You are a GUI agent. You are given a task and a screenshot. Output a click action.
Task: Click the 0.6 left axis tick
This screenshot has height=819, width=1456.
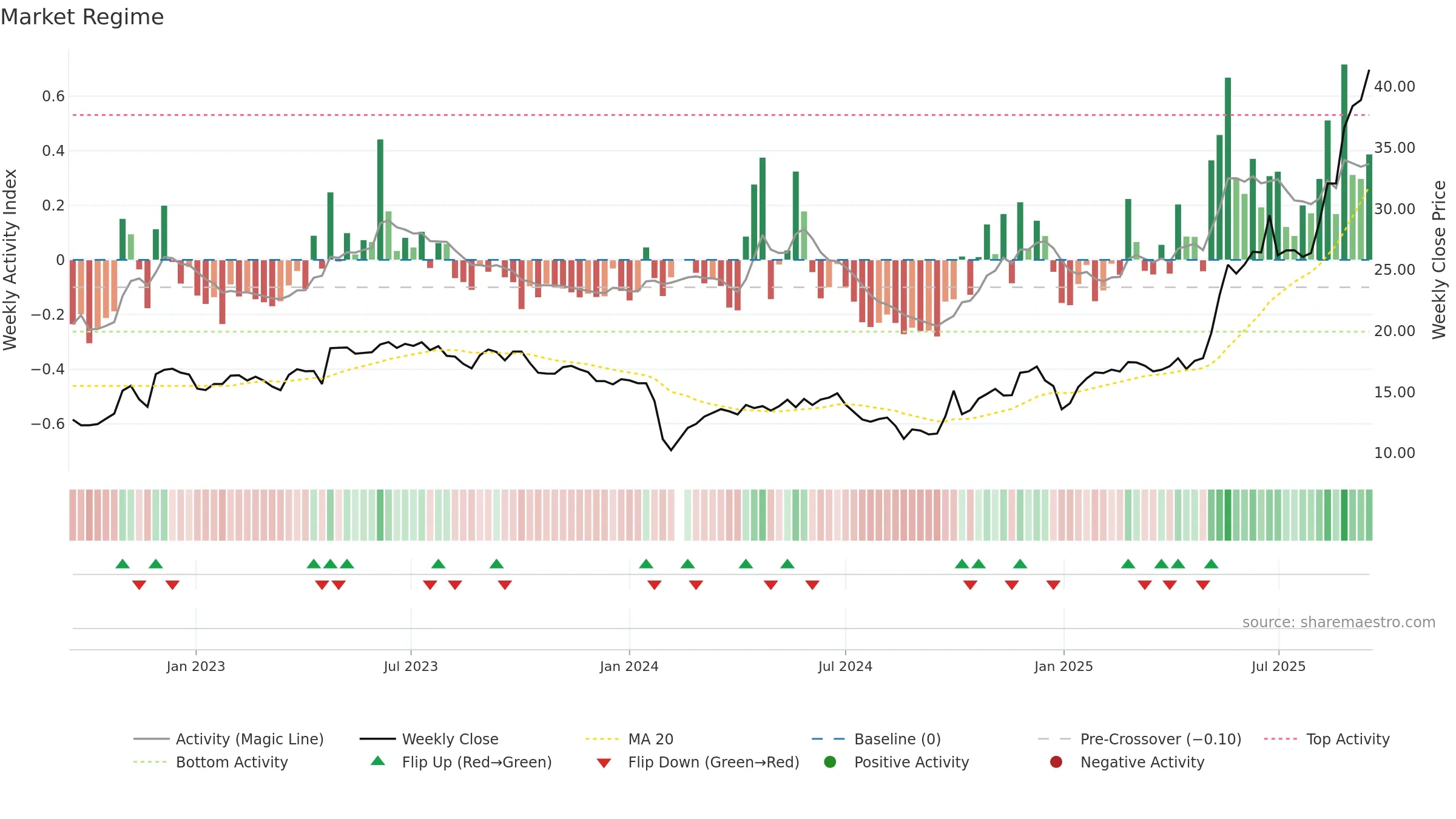pyautogui.click(x=53, y=96)
